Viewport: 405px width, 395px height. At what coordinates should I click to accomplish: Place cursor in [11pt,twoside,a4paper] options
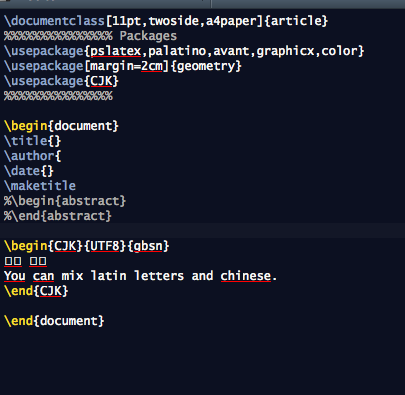click(185, 21)
